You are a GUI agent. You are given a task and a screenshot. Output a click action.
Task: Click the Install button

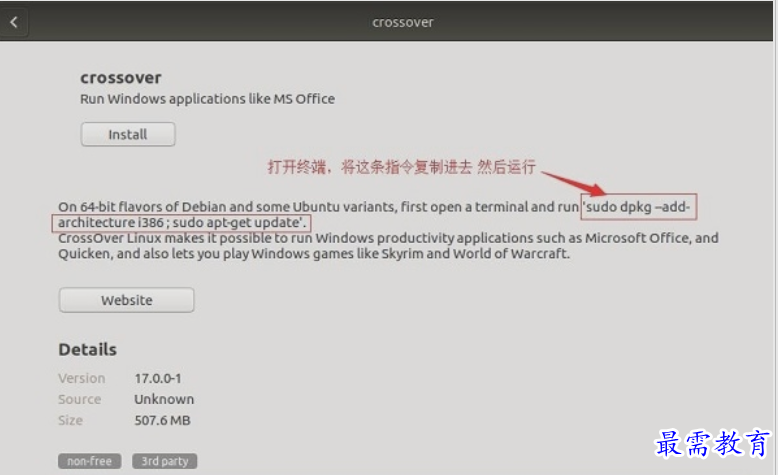click(x=128, y=135)
